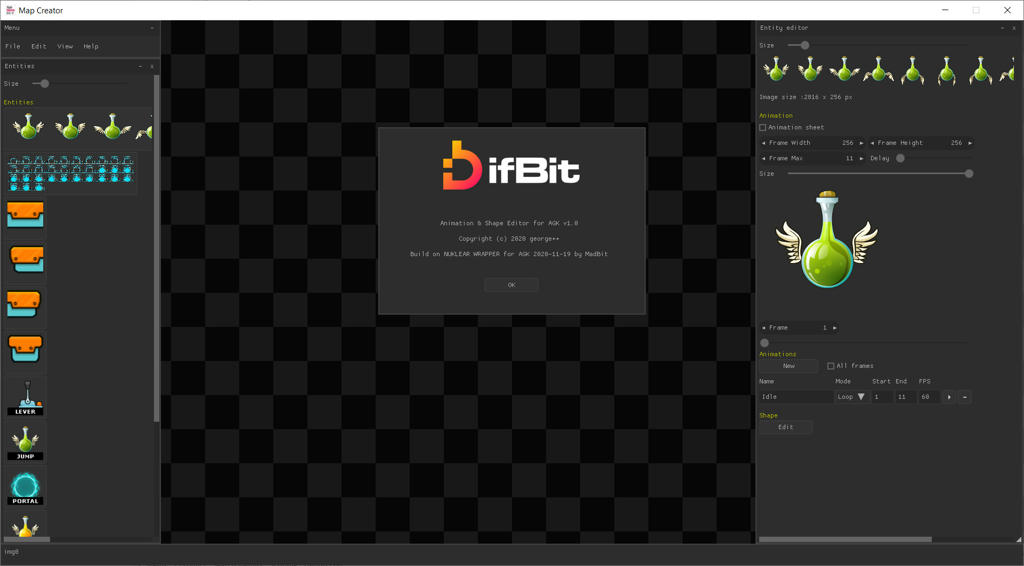
Task: Click the Frame Height value 256
Action: [x=956, y=143]
